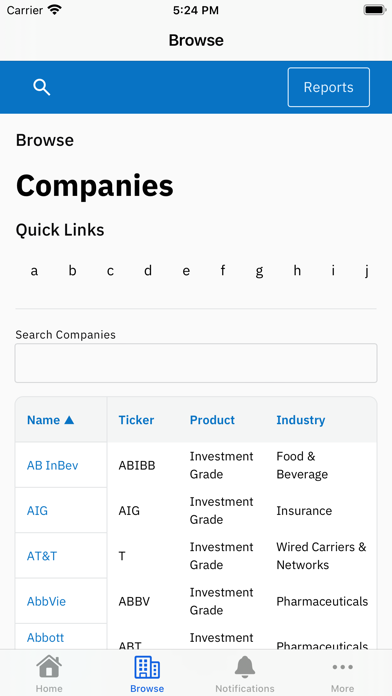Open the AbbVie company link
392x696 pixels.
(x=46, y=601)
